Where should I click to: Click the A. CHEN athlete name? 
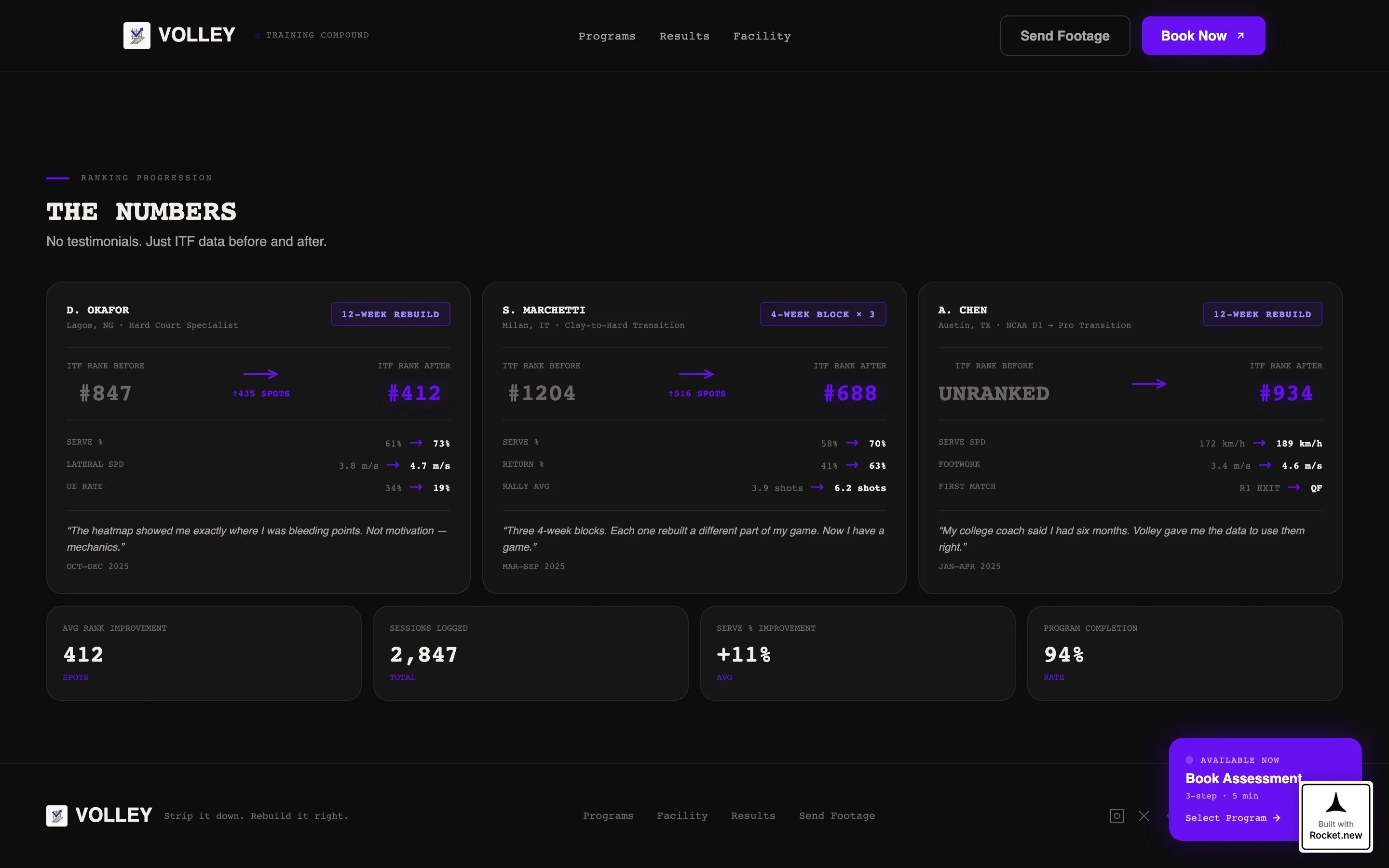[x=963, y=310]
